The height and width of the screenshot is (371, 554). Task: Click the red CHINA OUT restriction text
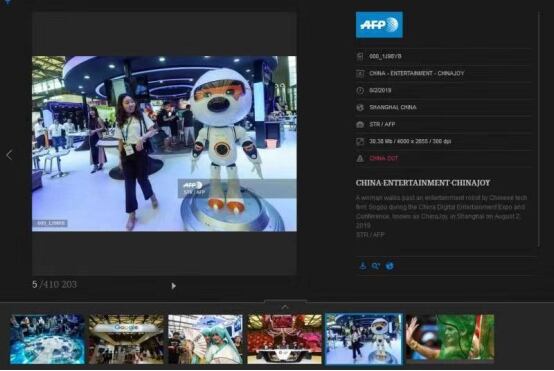coord(384,158)
